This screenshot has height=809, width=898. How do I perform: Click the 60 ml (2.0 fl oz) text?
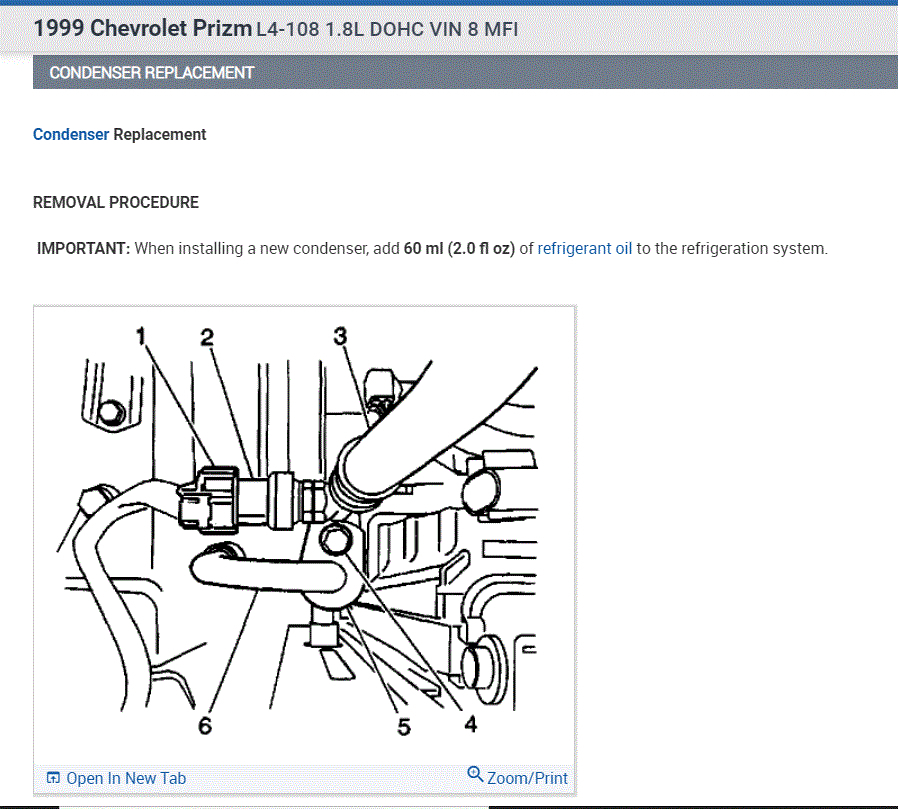[x=459, y=248]
